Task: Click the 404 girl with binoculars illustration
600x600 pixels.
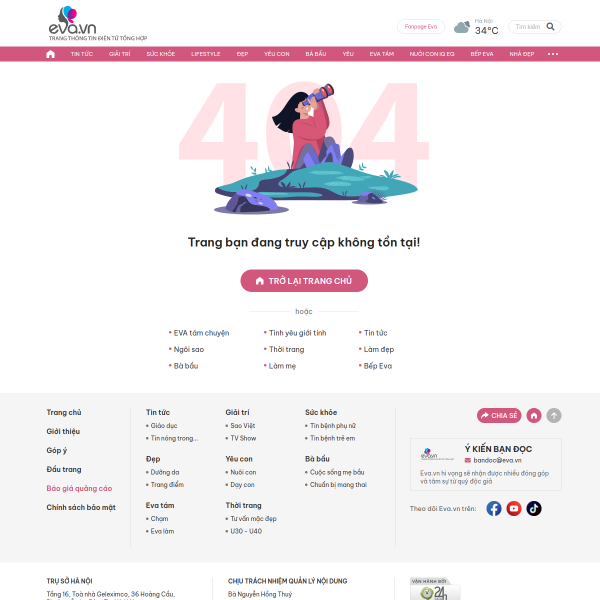Action: (x=304, y=147)
